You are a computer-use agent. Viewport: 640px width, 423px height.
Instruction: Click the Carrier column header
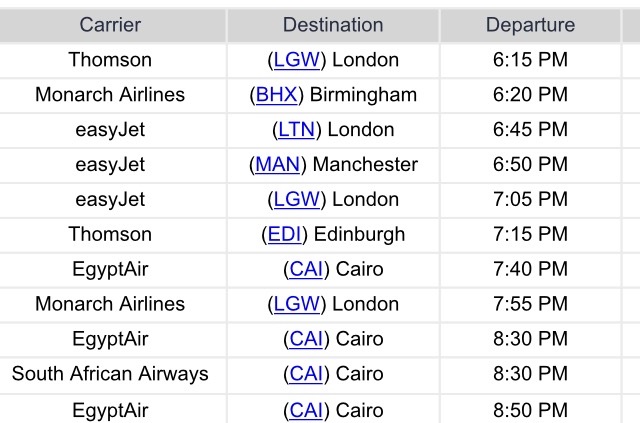click(110, 25)
